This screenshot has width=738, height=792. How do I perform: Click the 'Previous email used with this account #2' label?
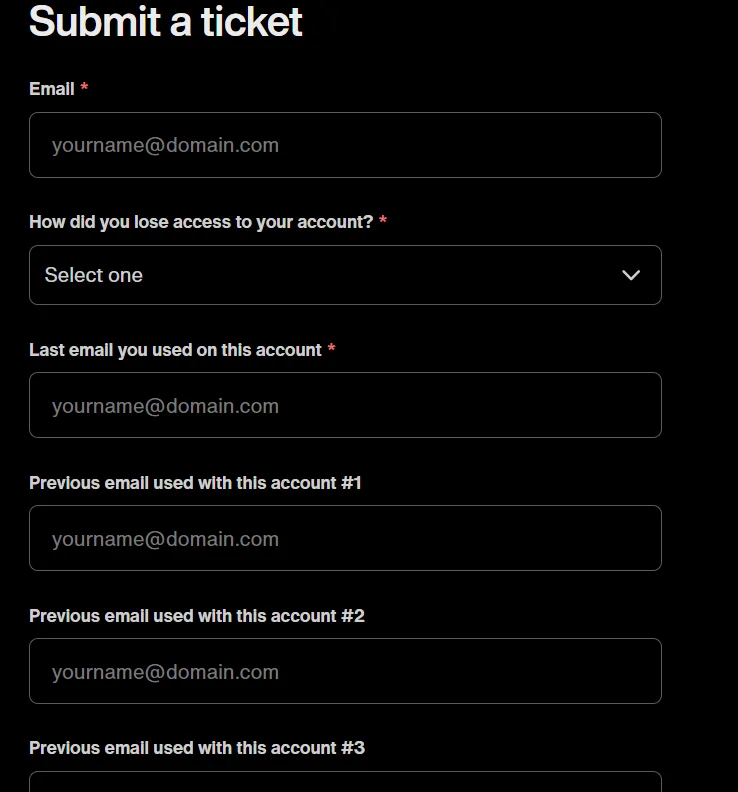(x=197, y=616)
